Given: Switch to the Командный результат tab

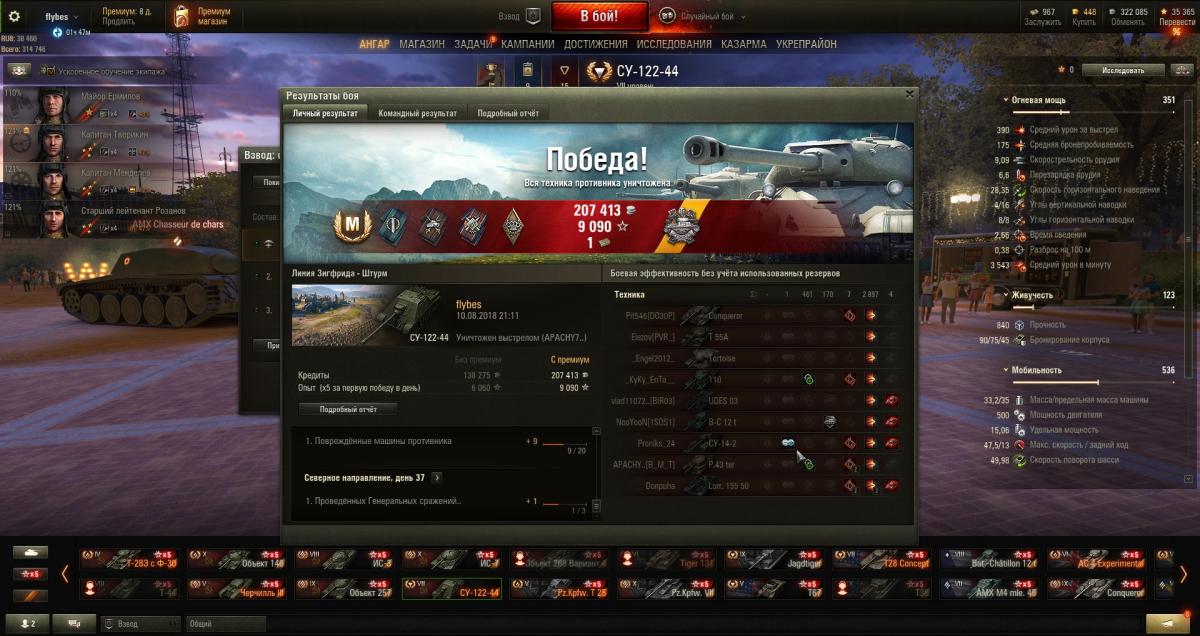Looking at the screenshot, I should click(417, 114).
